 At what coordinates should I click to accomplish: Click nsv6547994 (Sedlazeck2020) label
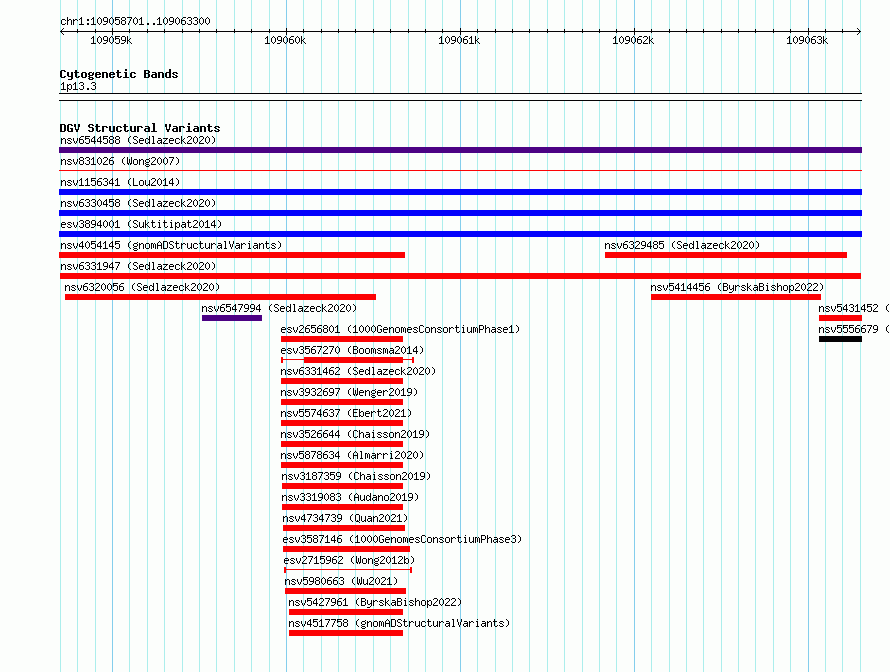[x=279, y=308]
